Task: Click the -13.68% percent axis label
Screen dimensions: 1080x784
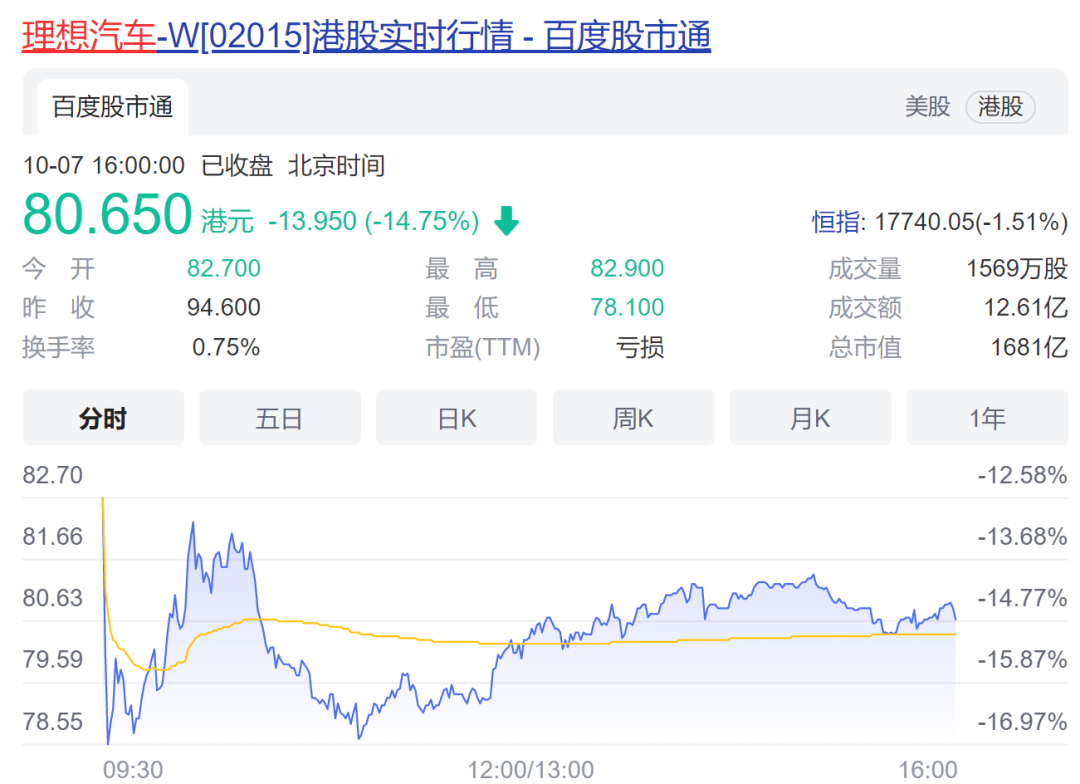Action: point(1022,536)
